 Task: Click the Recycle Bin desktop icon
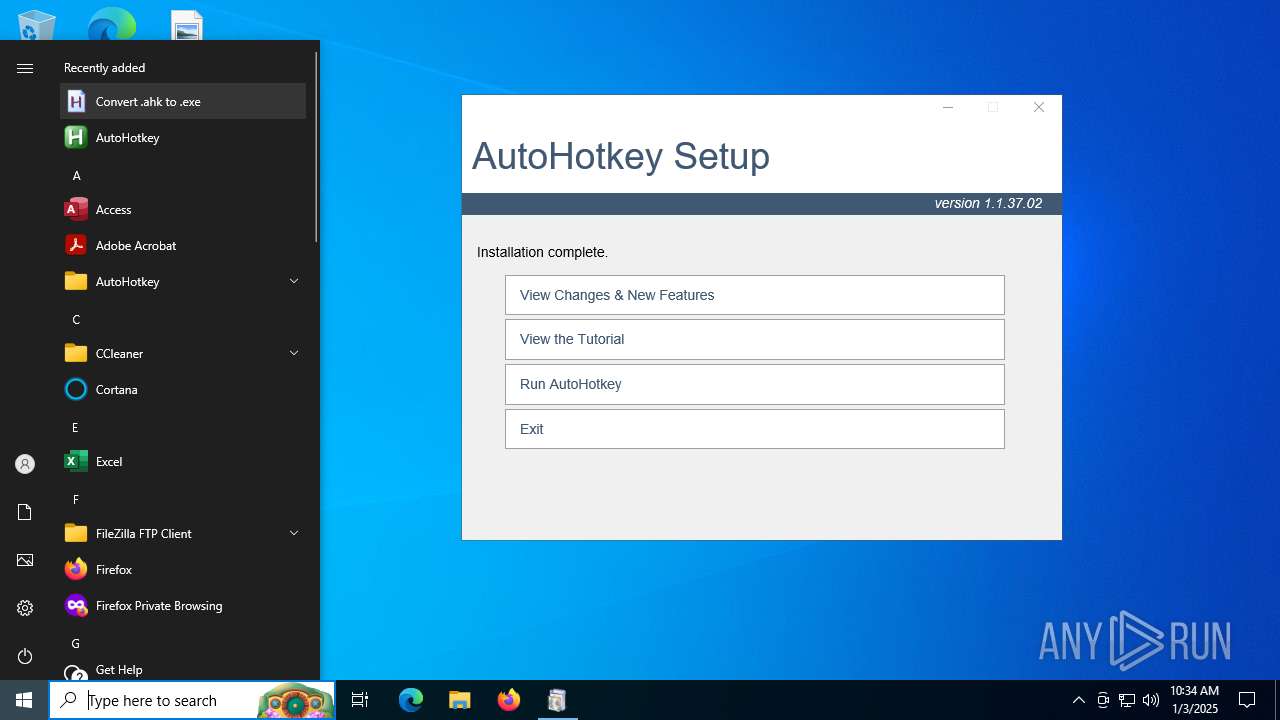(x=37, y=25)
